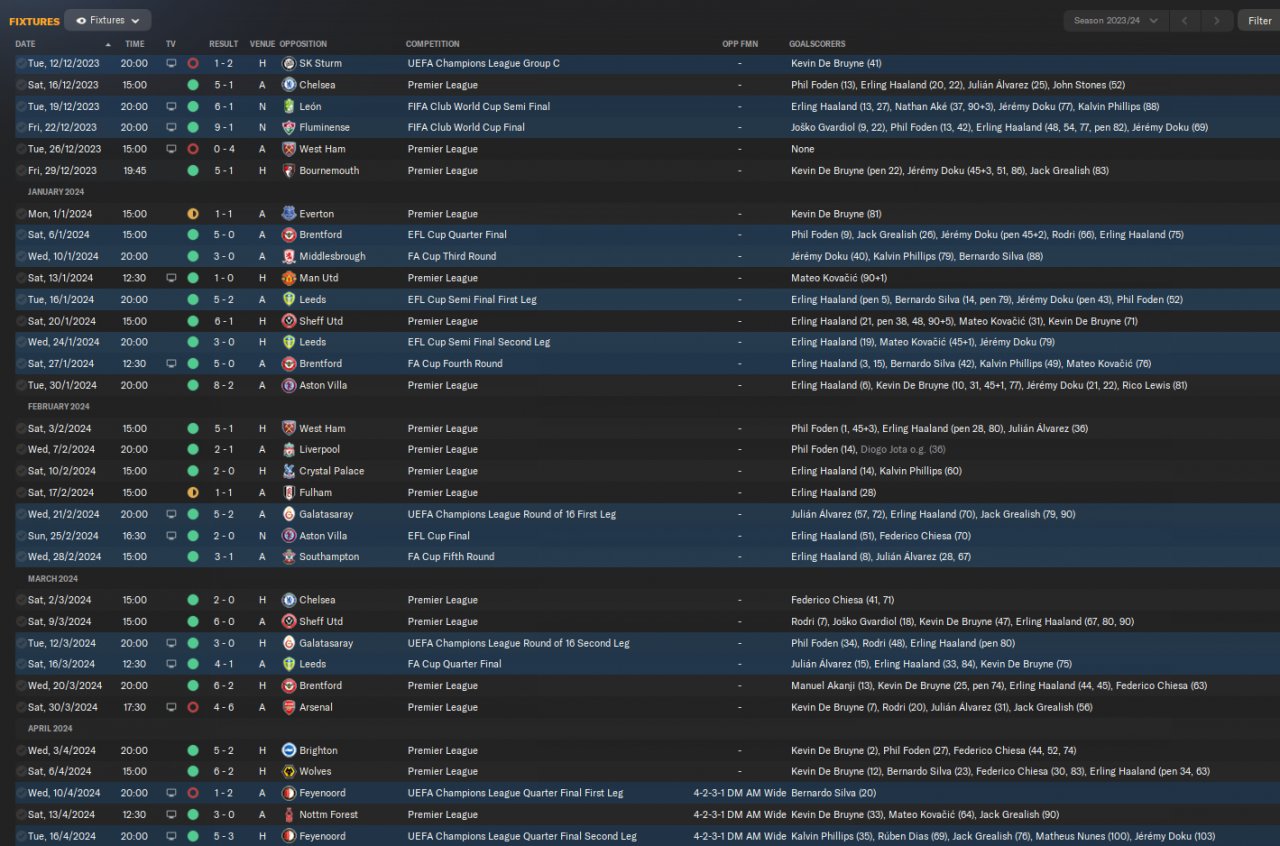Click the 'None' goalscorers entry

(803, 149)
